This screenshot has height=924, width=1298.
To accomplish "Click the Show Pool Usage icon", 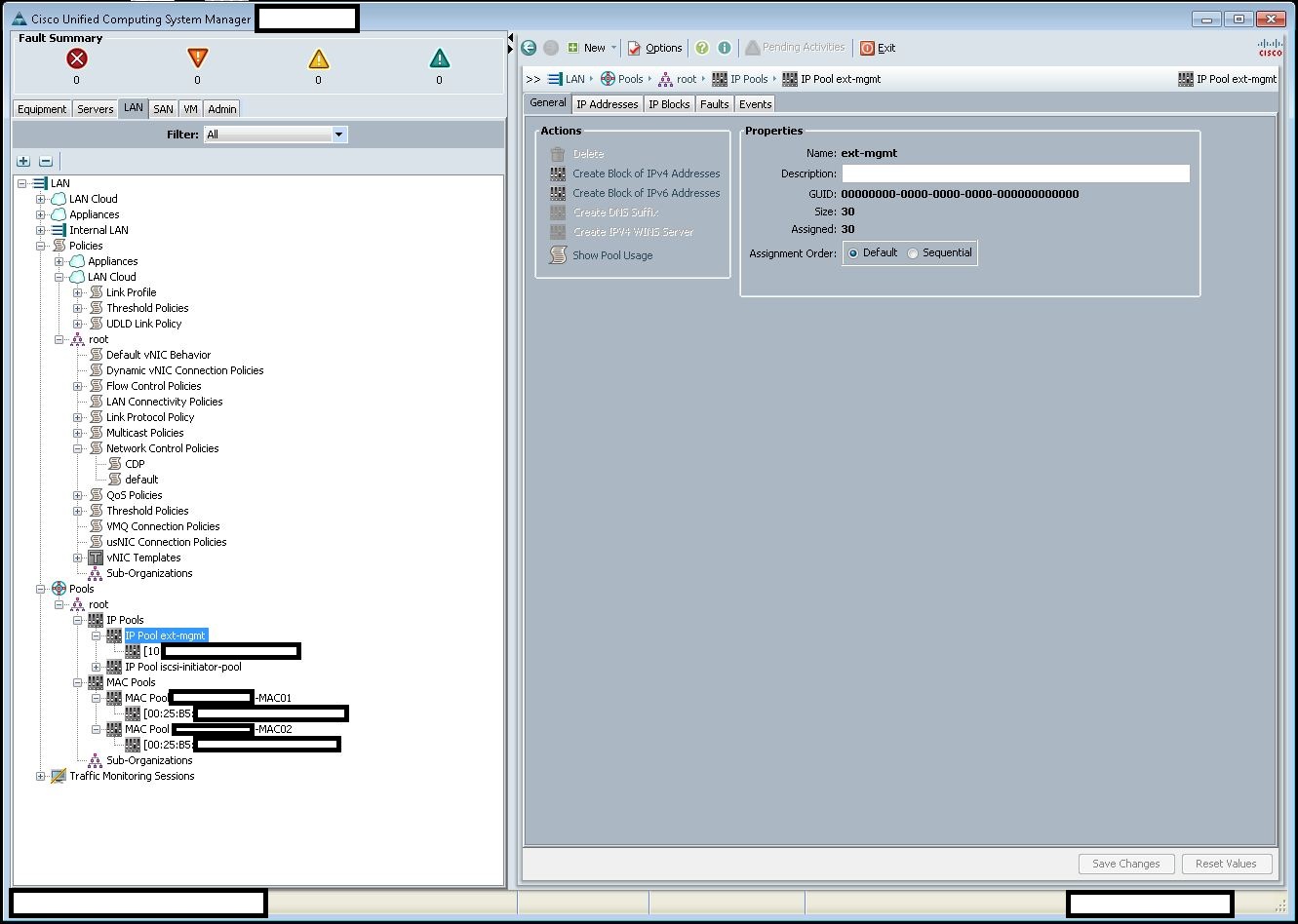I will [x=558, y=255].
